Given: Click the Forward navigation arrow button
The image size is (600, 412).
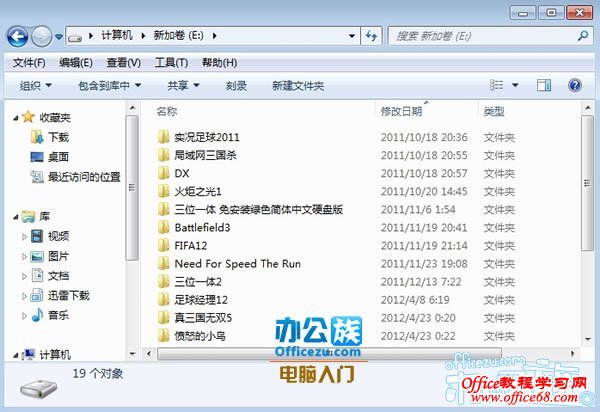Looking at the screenshot, I should 41,37.
